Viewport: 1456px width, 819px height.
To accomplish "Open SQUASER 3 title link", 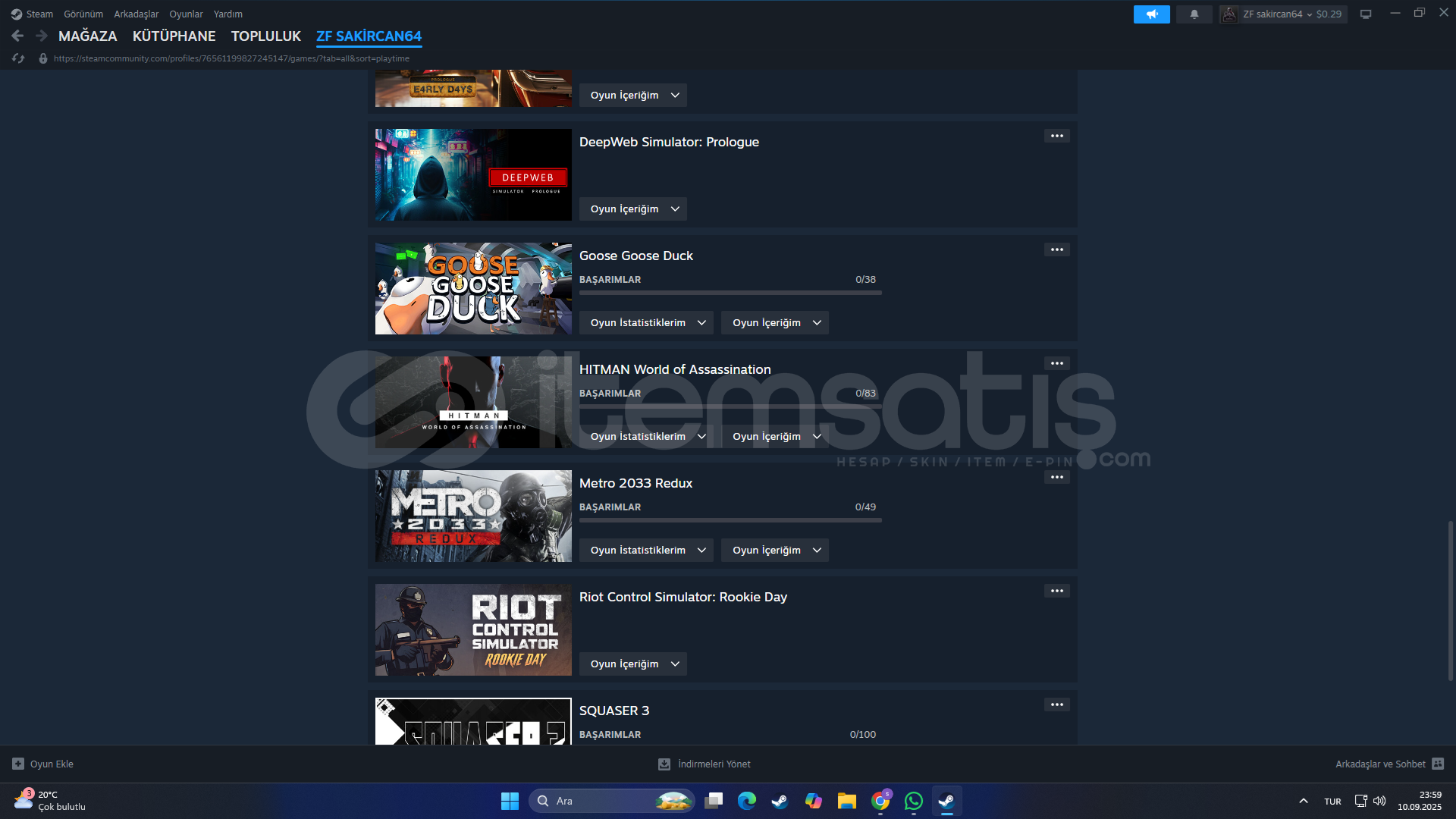I will (x=614, y=711).
